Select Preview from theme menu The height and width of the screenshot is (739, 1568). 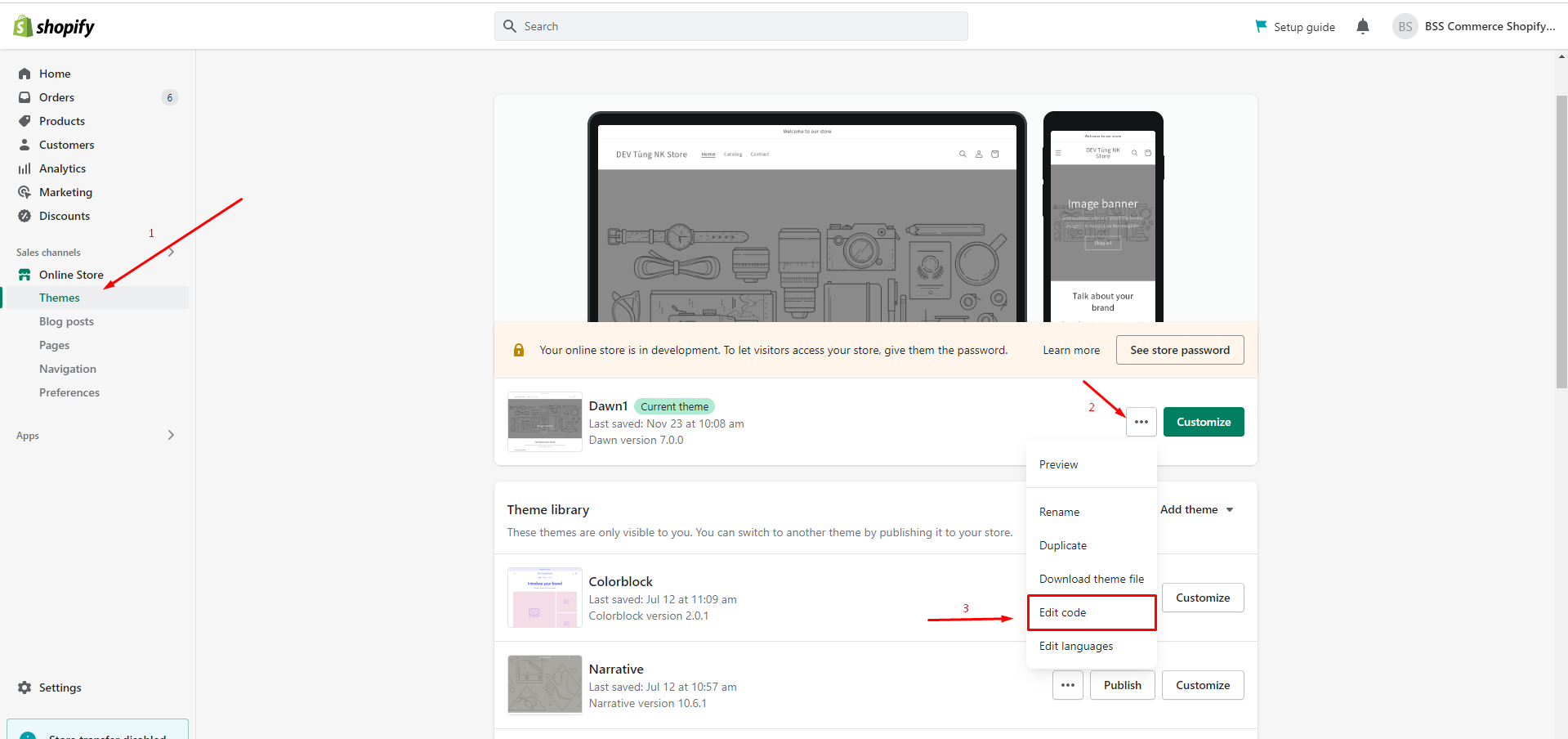[1092, 464]
